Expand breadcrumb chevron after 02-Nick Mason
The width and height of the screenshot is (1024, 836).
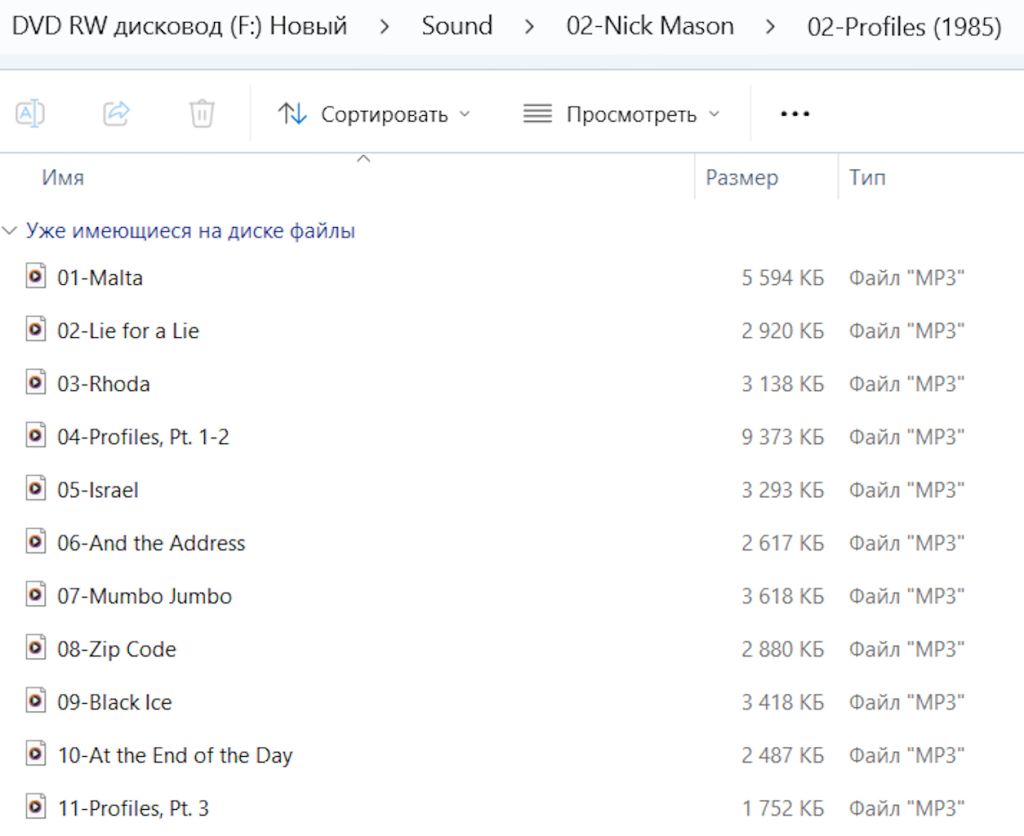[x=771, y=27]
